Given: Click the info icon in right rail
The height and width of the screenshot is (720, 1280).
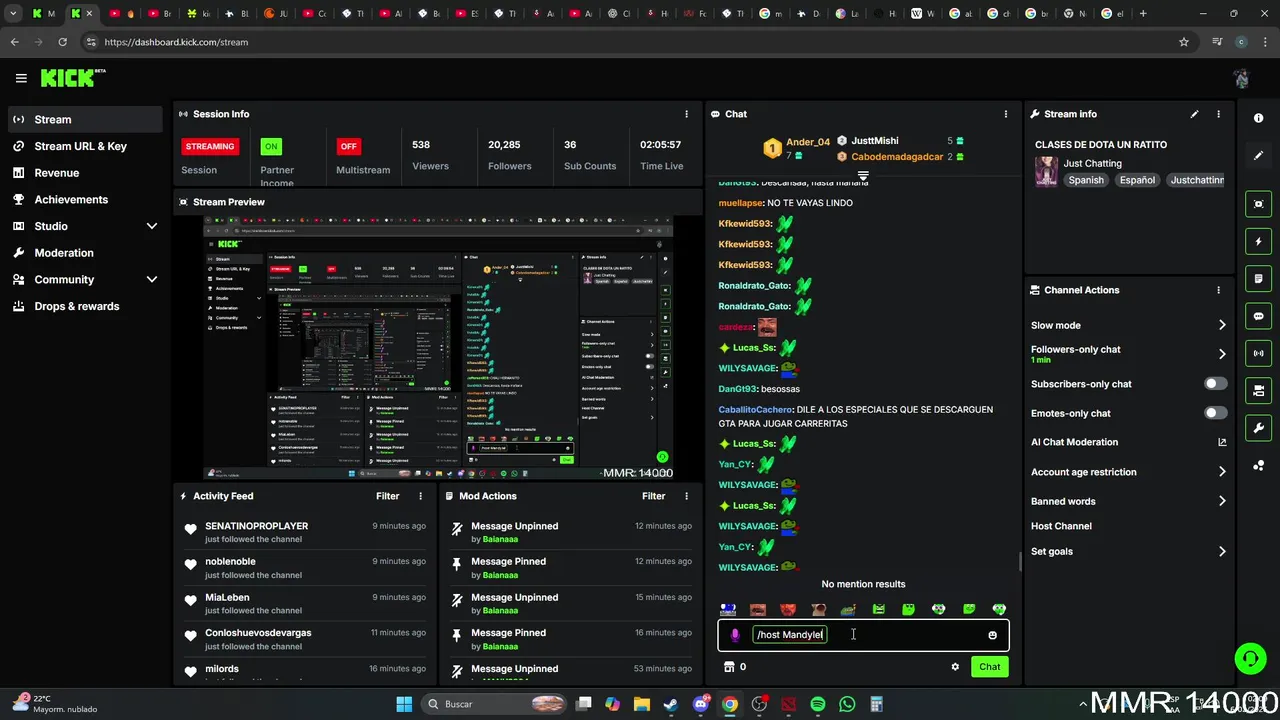Looking at the screenshot, I should [1258, 118].
